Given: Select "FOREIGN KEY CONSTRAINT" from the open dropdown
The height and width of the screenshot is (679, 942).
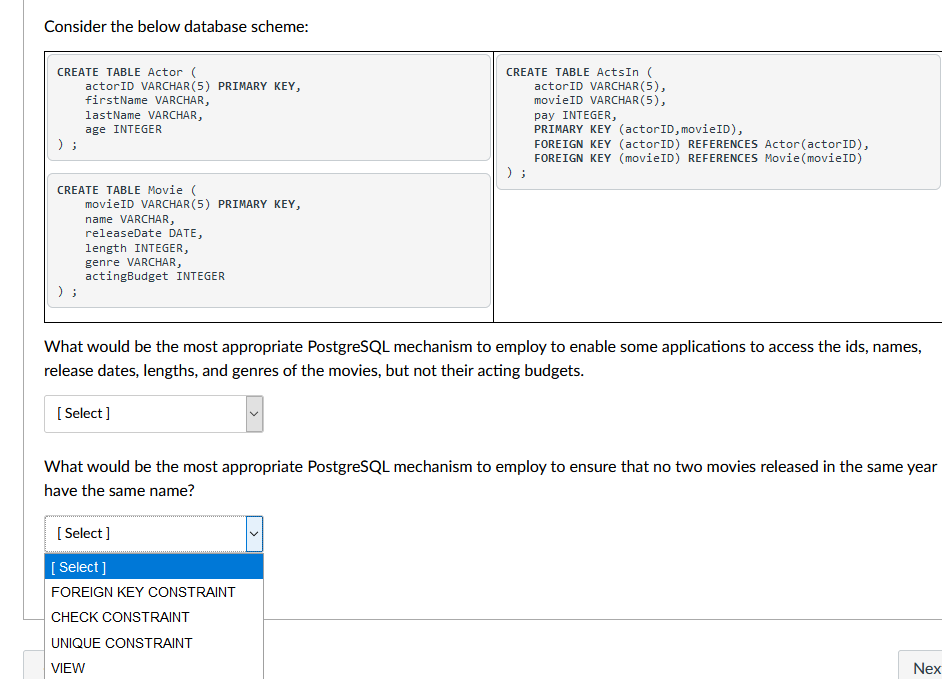Looking at the screenshot, I should click(x=142, y=592).
